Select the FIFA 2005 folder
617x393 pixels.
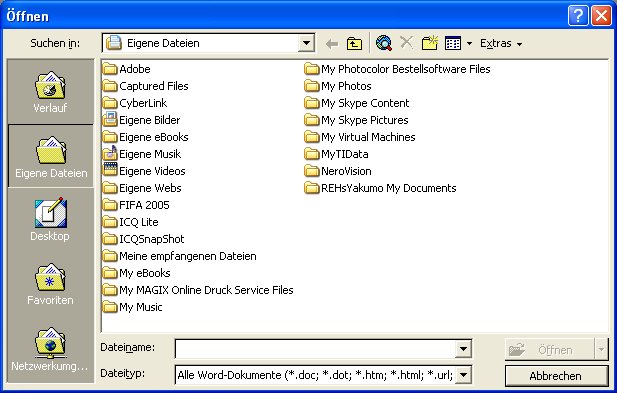click(x=136, y=205)
